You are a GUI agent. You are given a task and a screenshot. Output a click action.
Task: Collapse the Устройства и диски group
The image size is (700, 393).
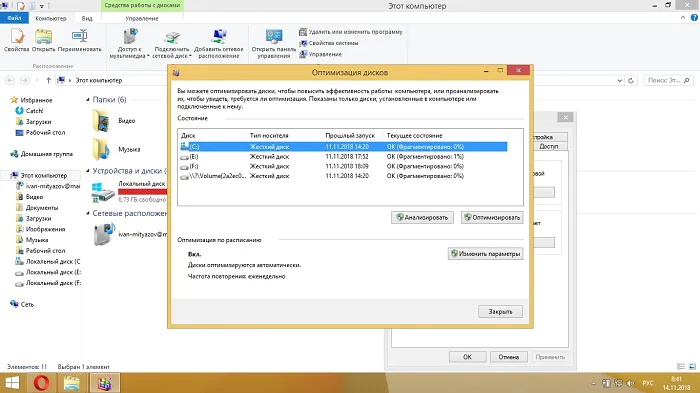point(88,171)
